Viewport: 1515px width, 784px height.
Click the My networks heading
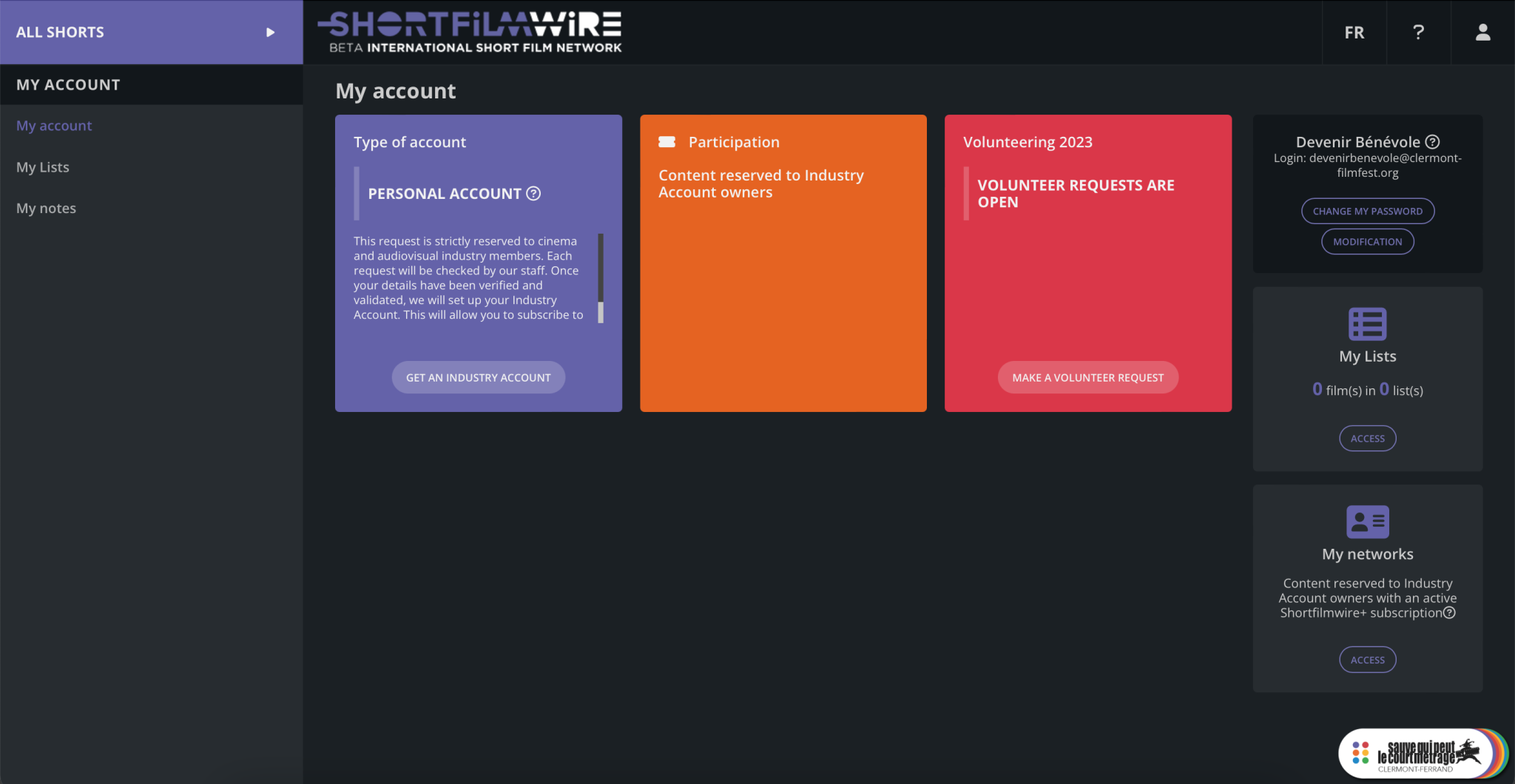point(1368,554)
